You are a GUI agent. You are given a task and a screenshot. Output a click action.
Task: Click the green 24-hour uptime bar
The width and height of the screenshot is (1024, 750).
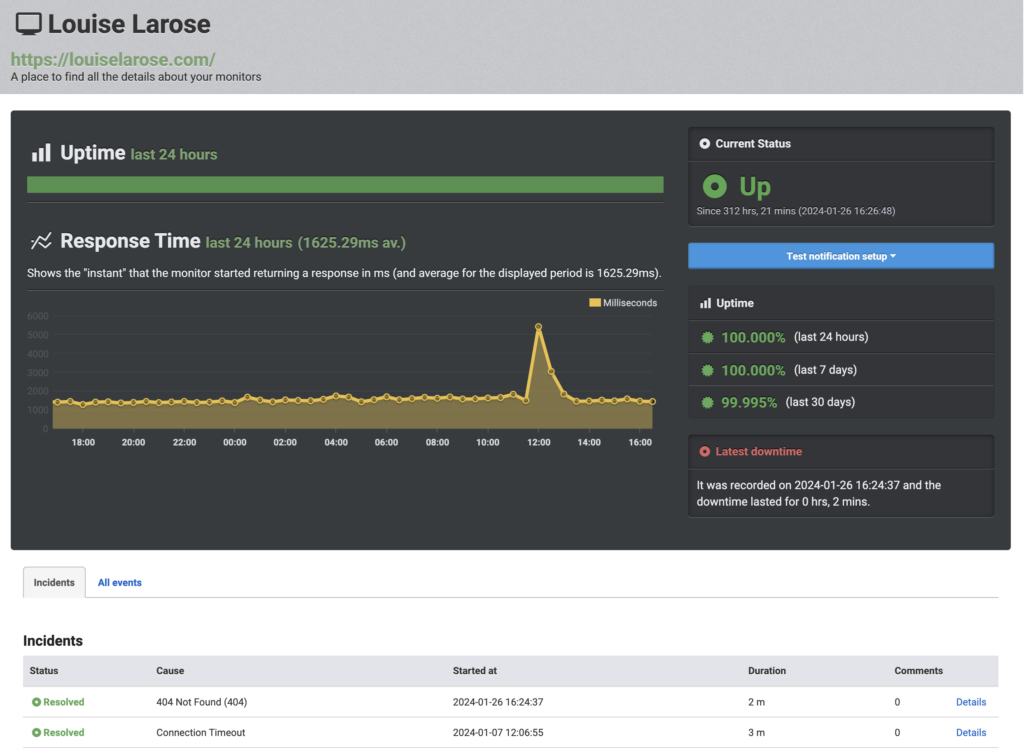click(345, 184)
